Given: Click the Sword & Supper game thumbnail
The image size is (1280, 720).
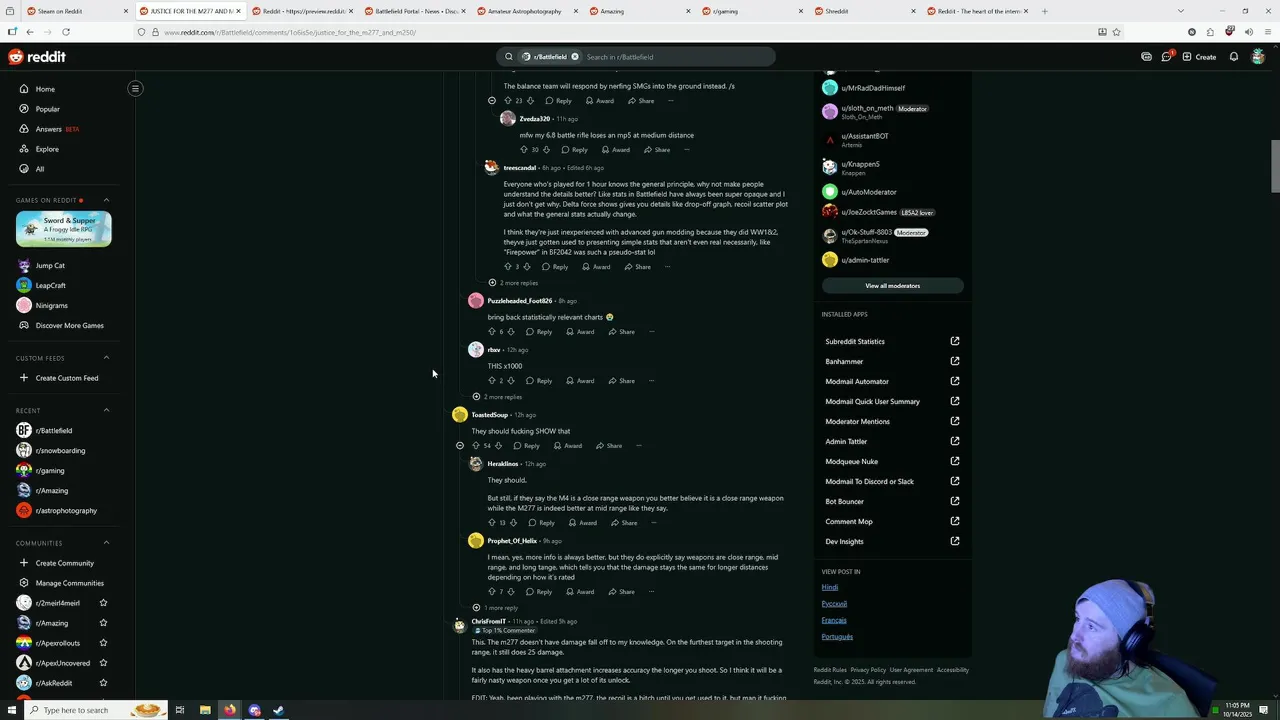Looking at the screenshot, I should [64, 229].
